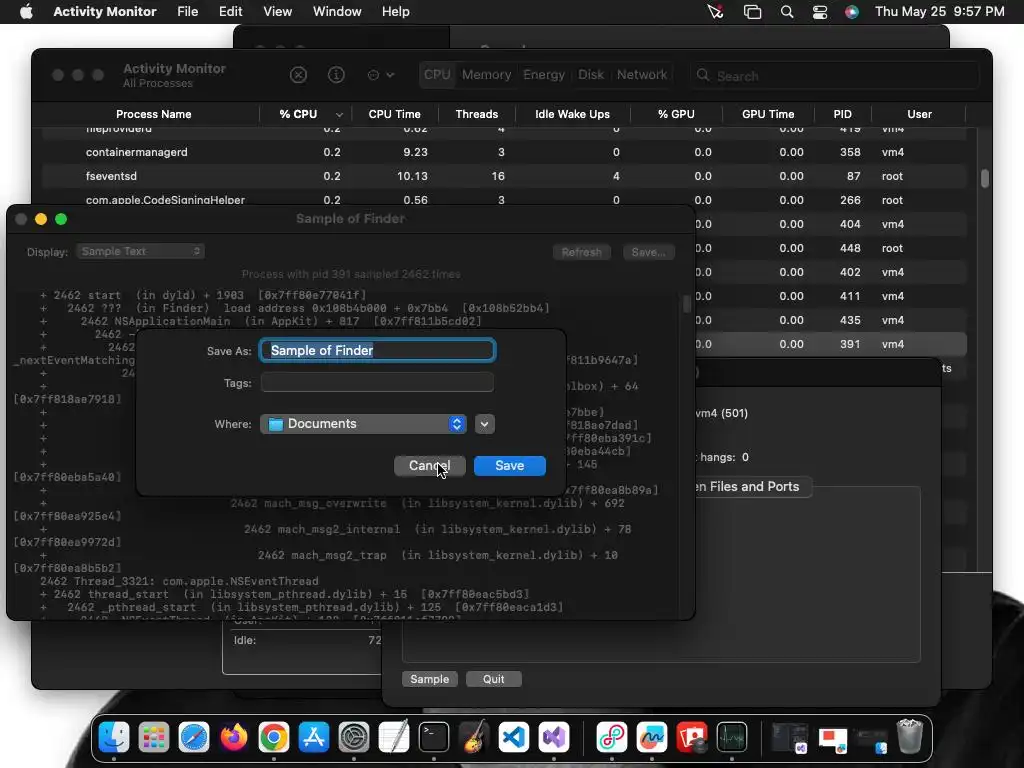Click the Refresh button in Sample window
This screenshot has height=768, width=1024.
(581, 252)
